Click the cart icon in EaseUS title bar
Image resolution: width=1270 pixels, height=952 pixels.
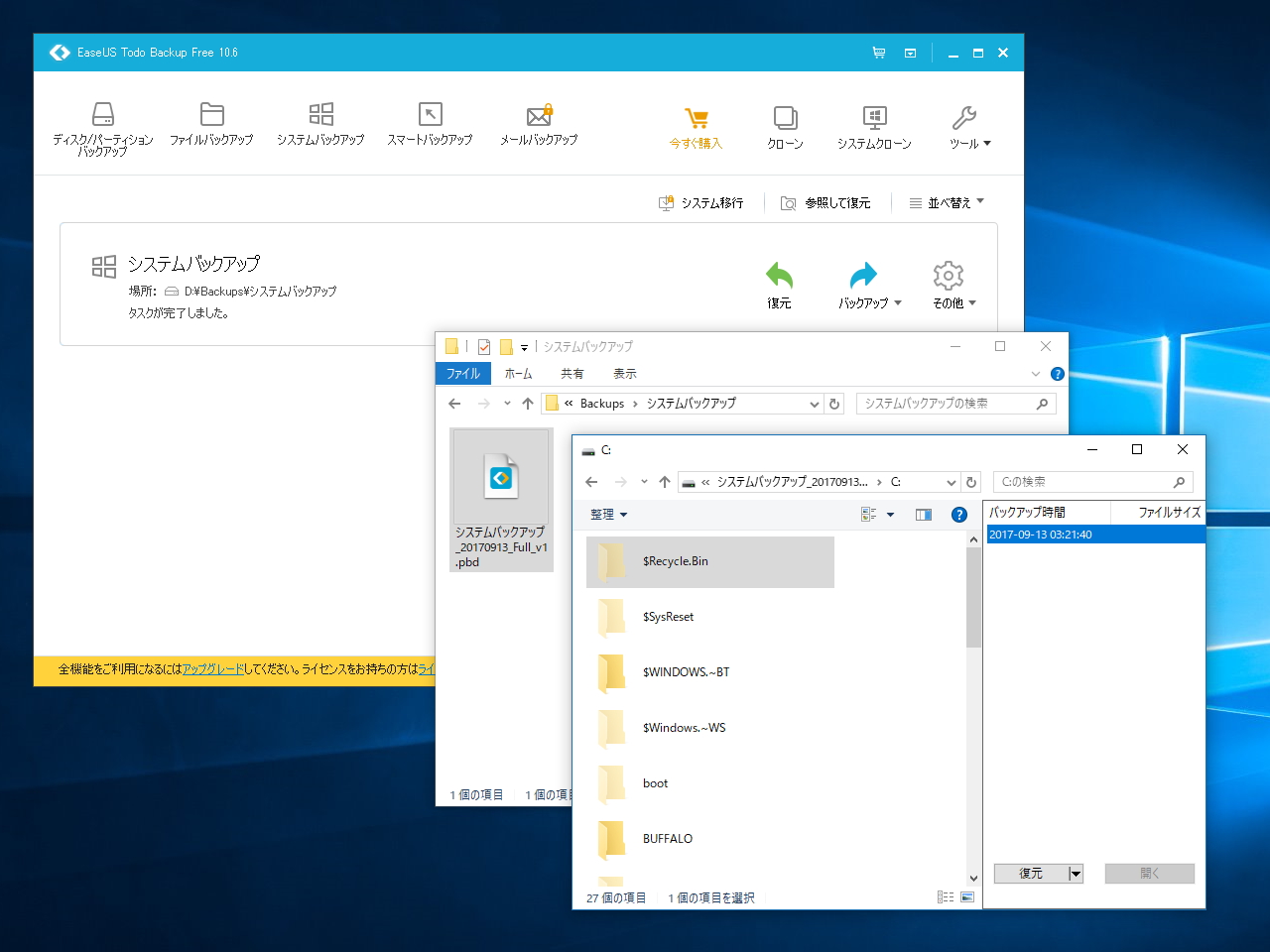879,53
